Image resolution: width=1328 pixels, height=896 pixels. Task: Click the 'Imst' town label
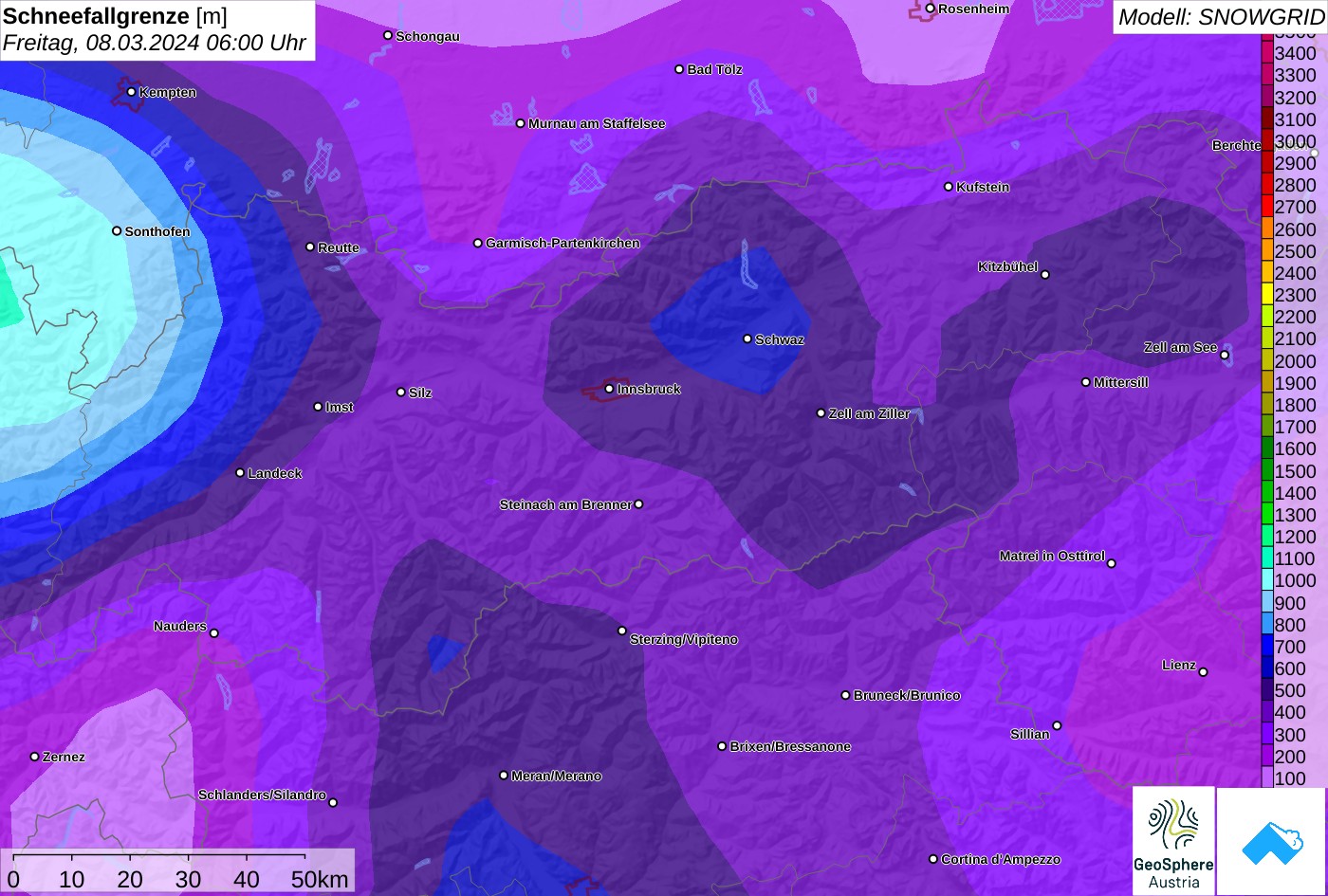[340, 408]
